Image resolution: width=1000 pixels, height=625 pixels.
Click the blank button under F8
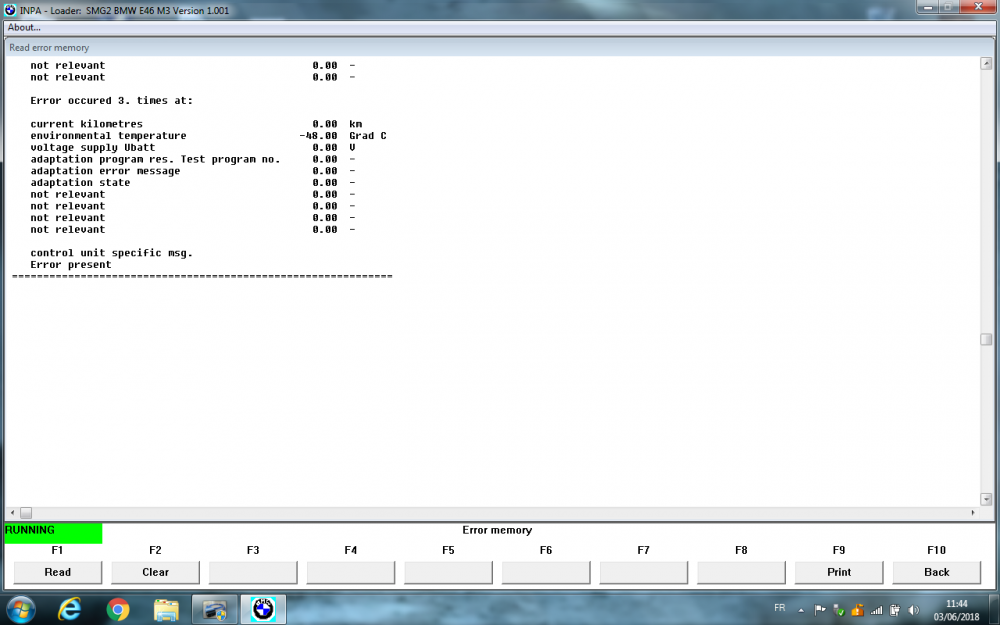[x=741, y=572]
